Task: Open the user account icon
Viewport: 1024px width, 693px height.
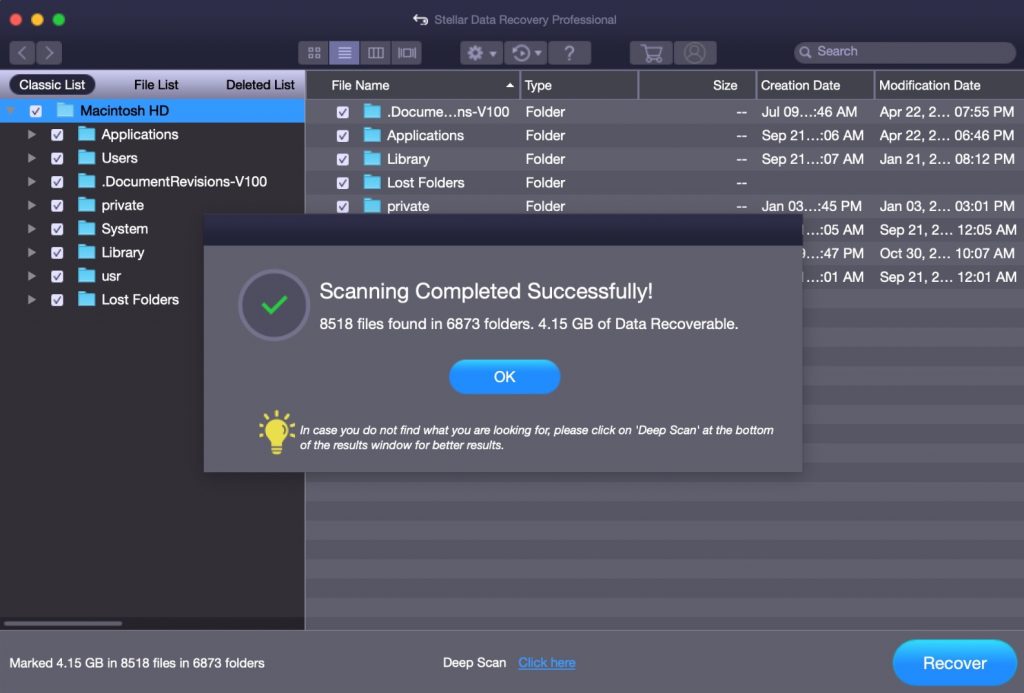Action: click(x=695, y=53)
